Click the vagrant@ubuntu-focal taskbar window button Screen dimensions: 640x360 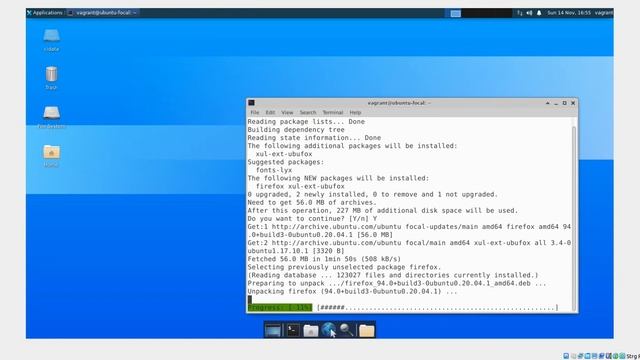102,13
